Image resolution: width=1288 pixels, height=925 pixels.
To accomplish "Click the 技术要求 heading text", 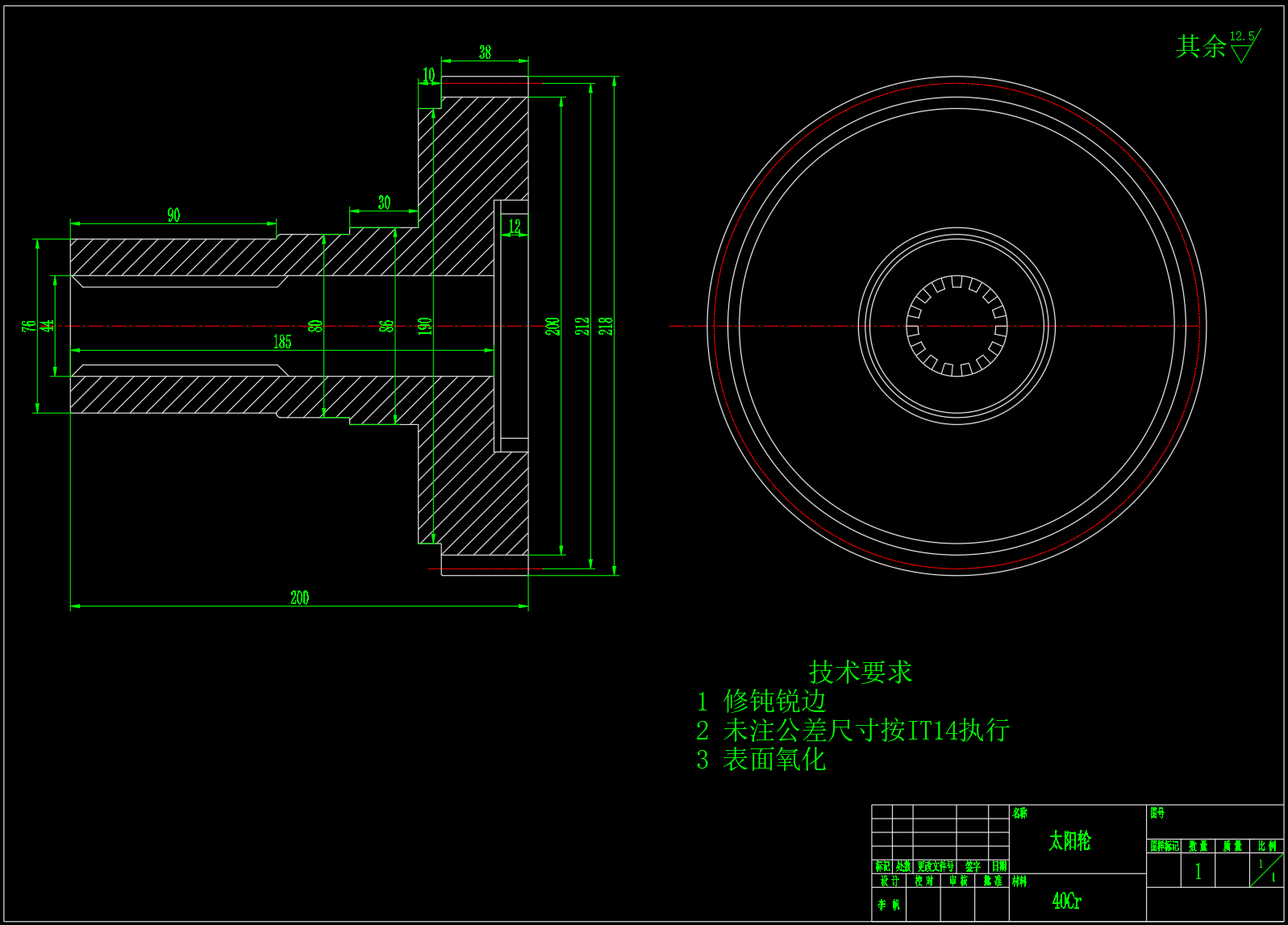I will click(860, 672).
